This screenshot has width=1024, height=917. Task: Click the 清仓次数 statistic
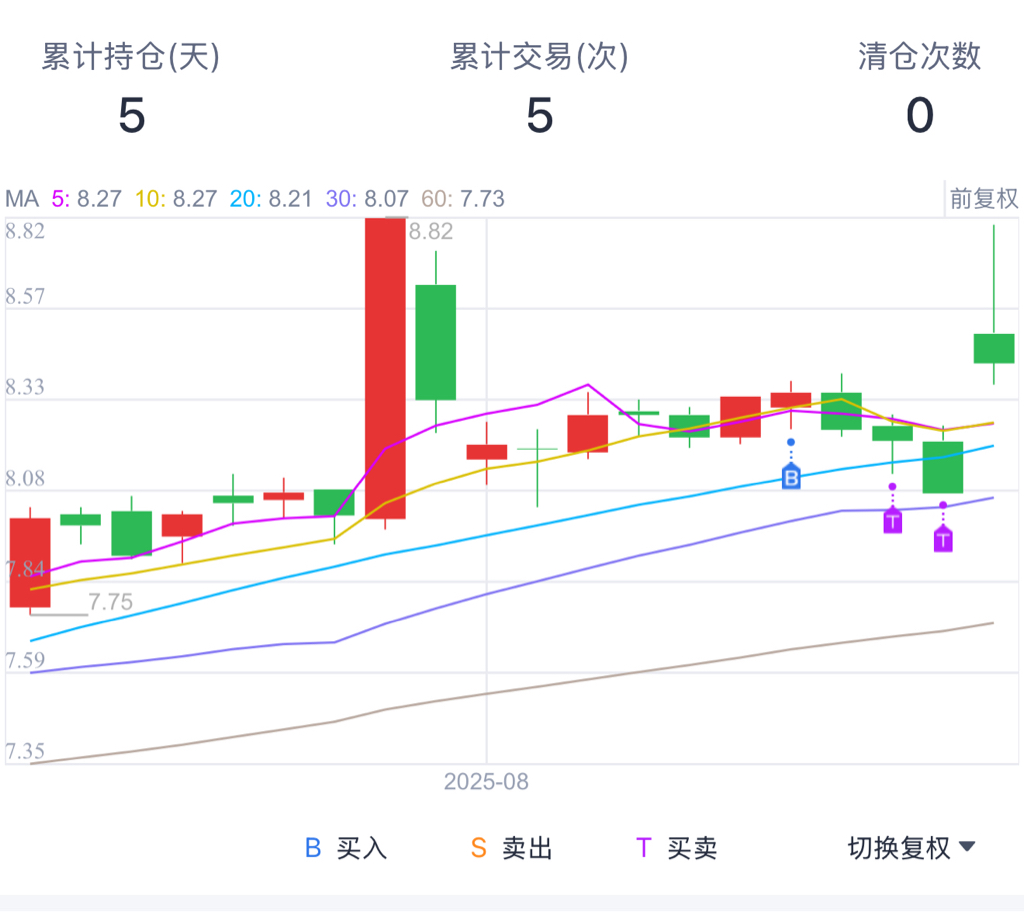click(920, 87)
